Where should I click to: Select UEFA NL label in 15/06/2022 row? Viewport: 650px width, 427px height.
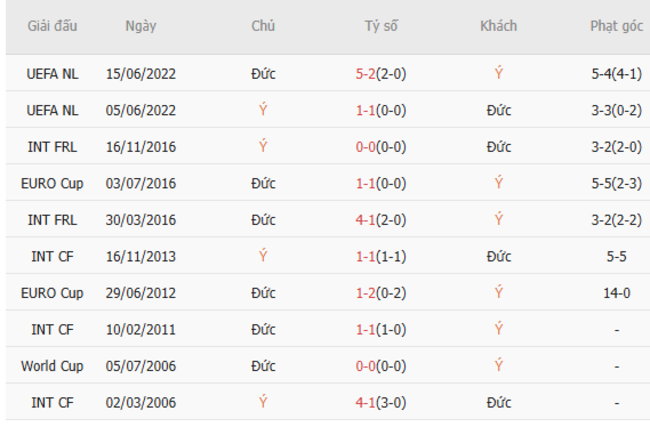[x=52, y=73]
